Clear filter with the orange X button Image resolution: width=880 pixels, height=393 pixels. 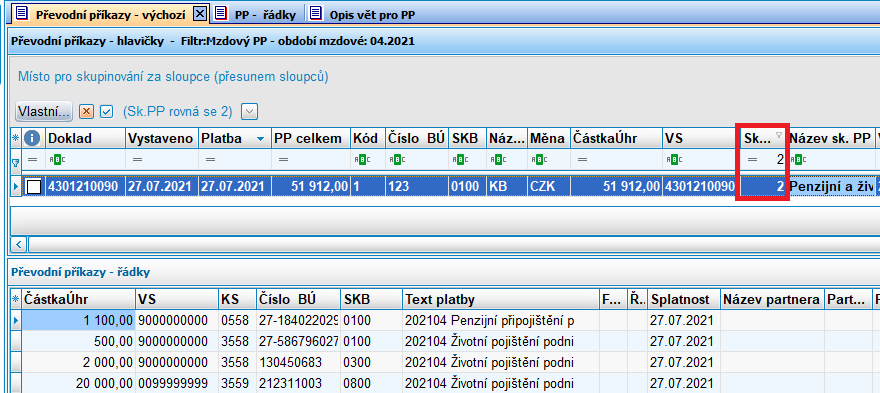tap(86, 112)
